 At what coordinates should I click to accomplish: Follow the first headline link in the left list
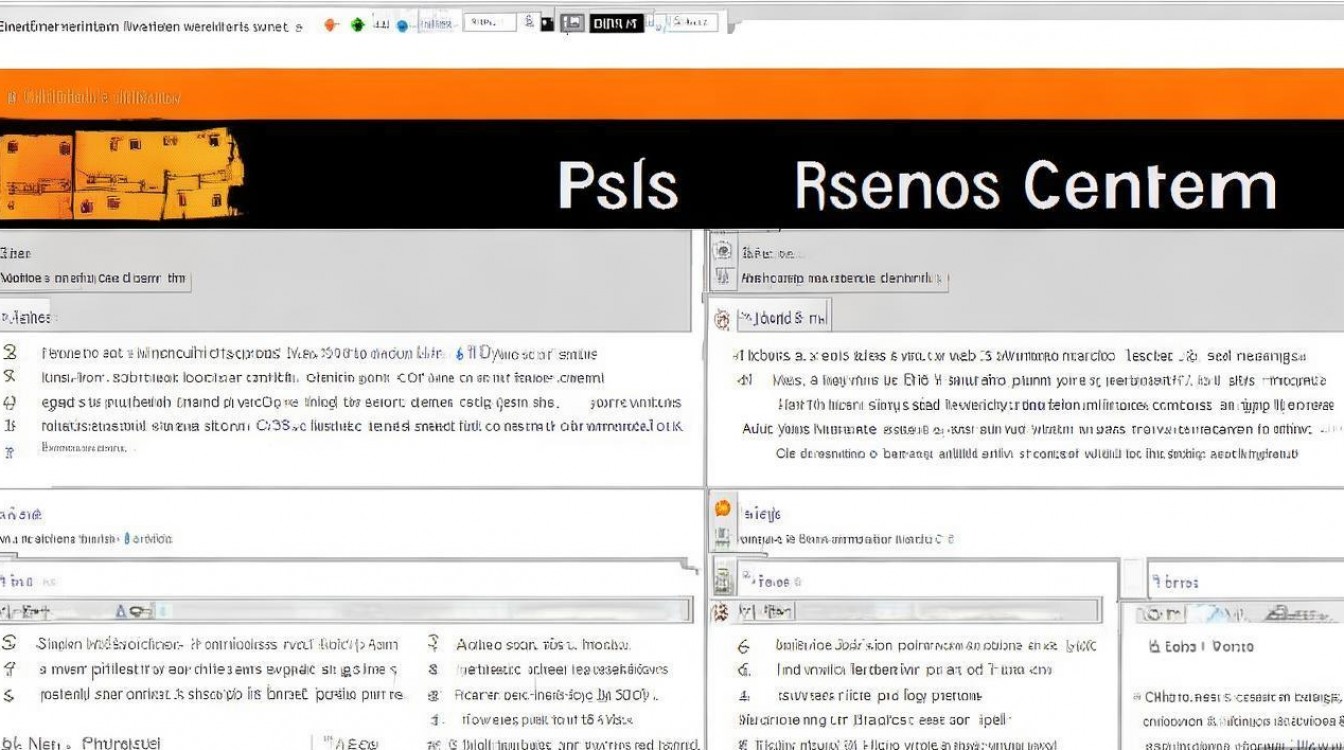[300, 352]
